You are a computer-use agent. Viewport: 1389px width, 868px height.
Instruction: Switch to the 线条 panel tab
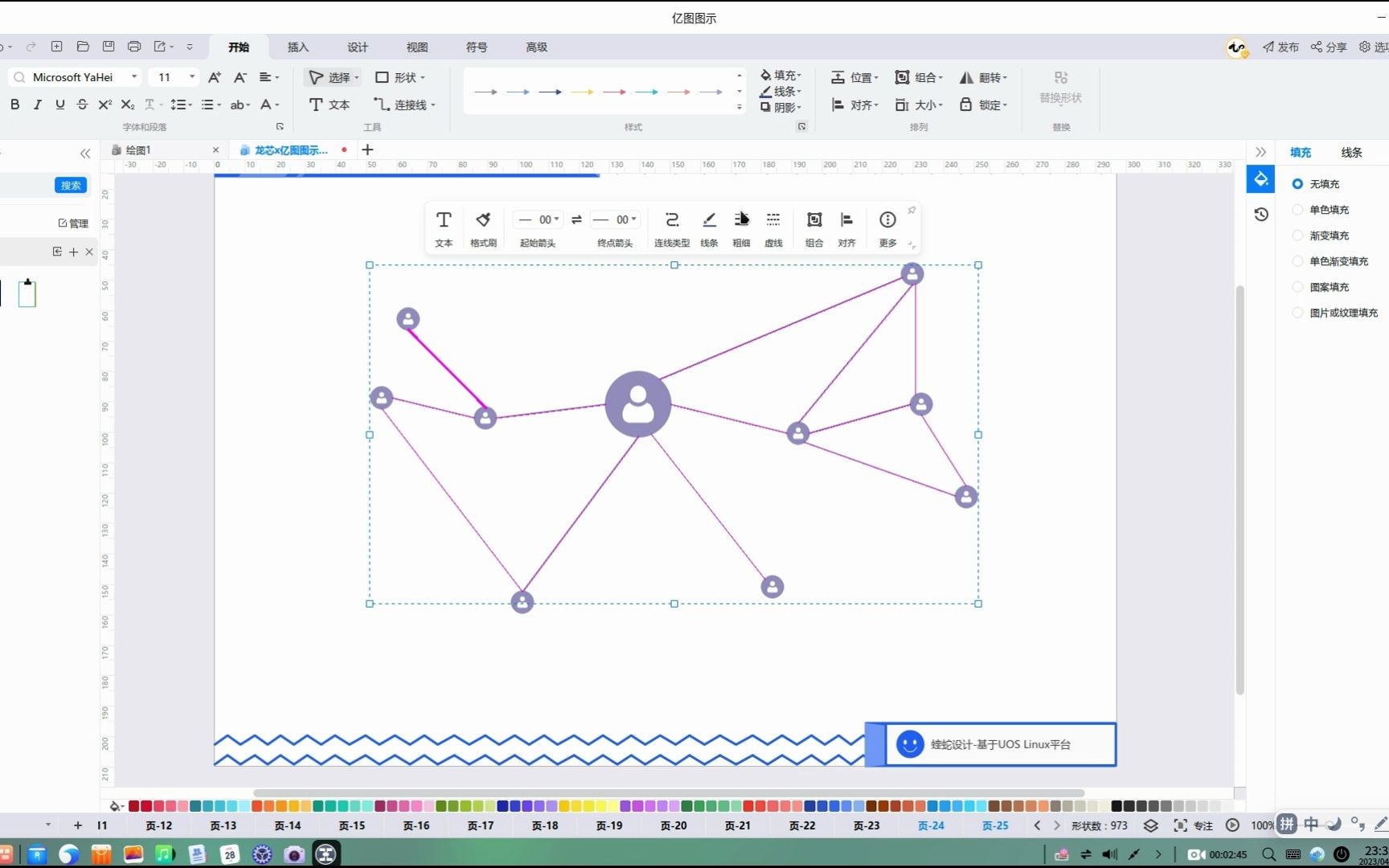tap(1351, 153)
